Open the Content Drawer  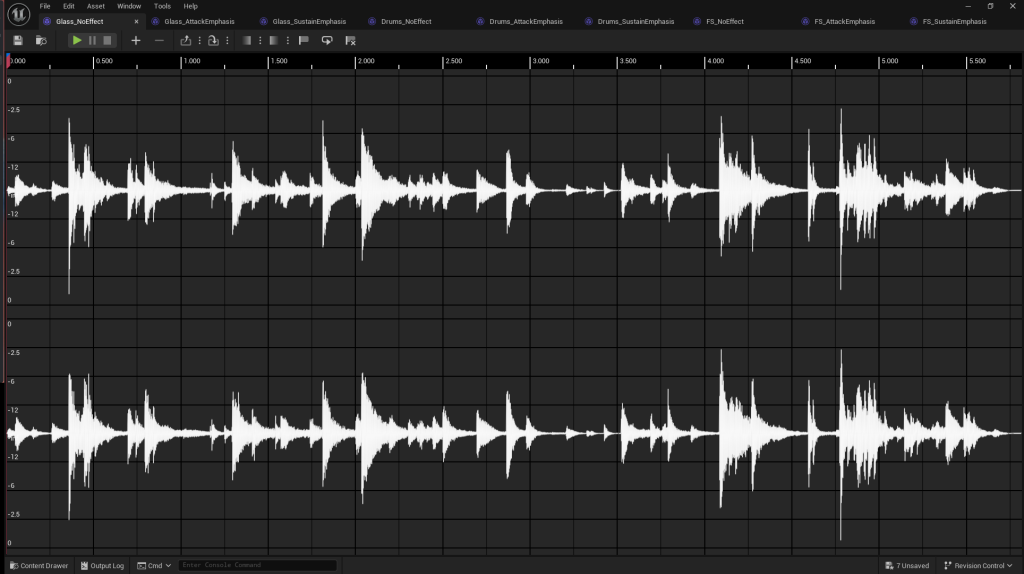[39, 566]
